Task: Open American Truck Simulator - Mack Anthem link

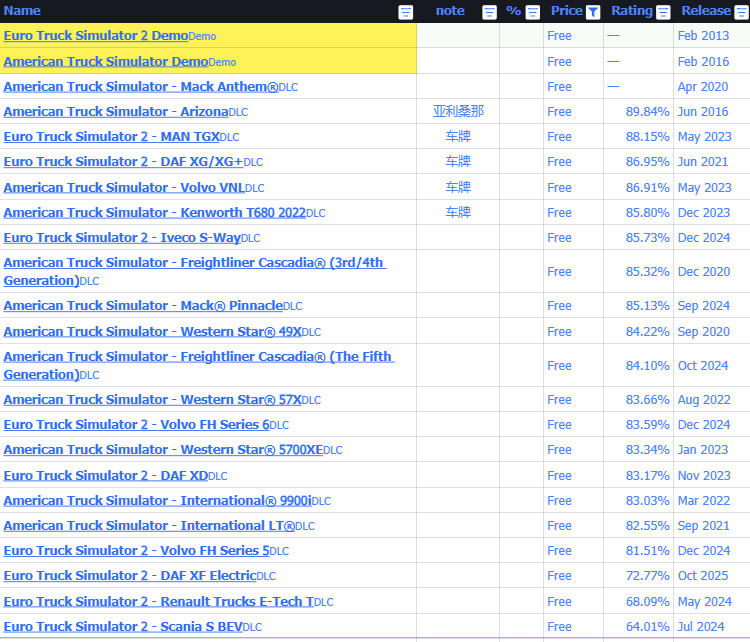Action: 141,87
